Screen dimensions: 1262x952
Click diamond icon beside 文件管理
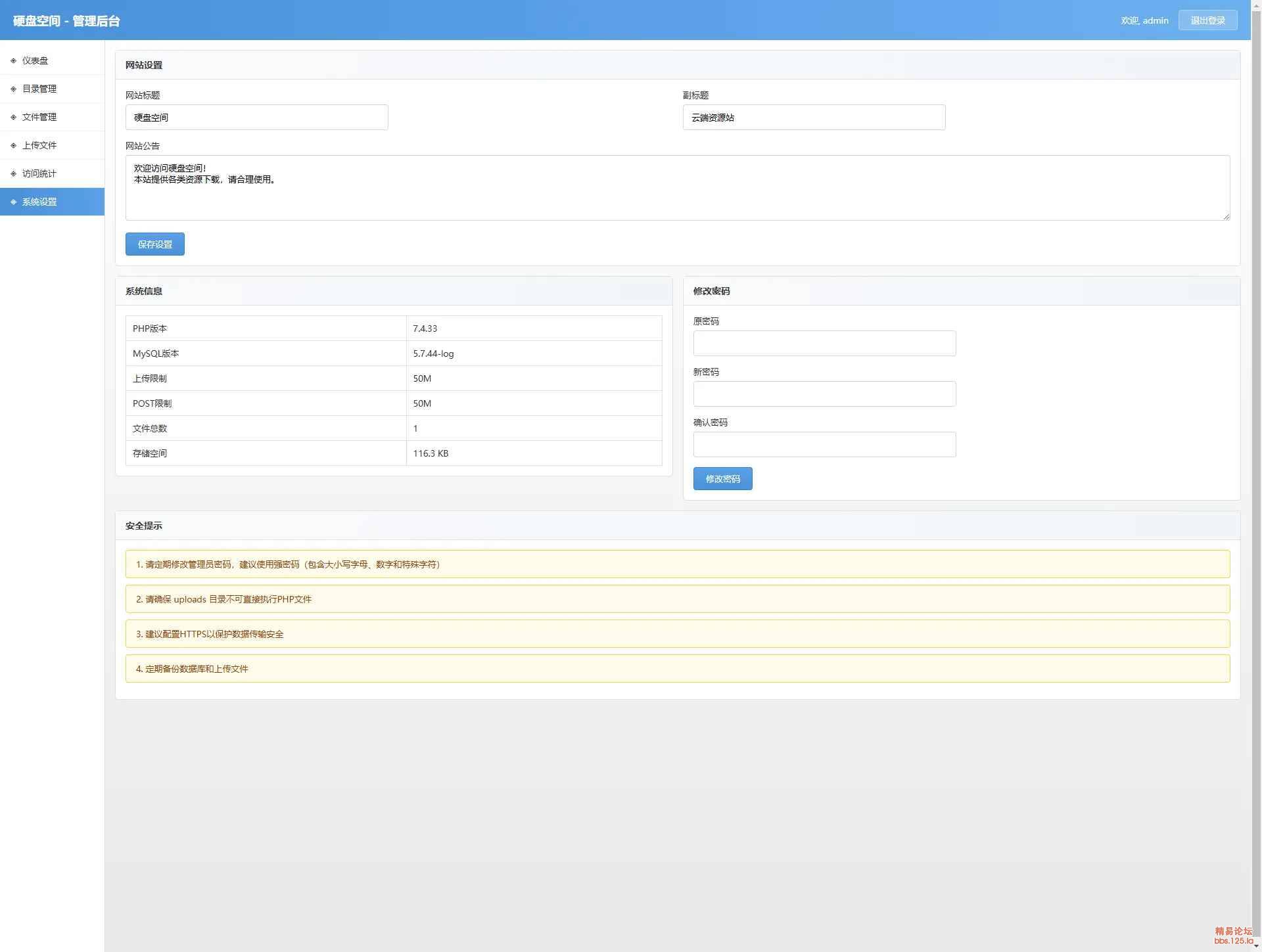tap(13, 117)
